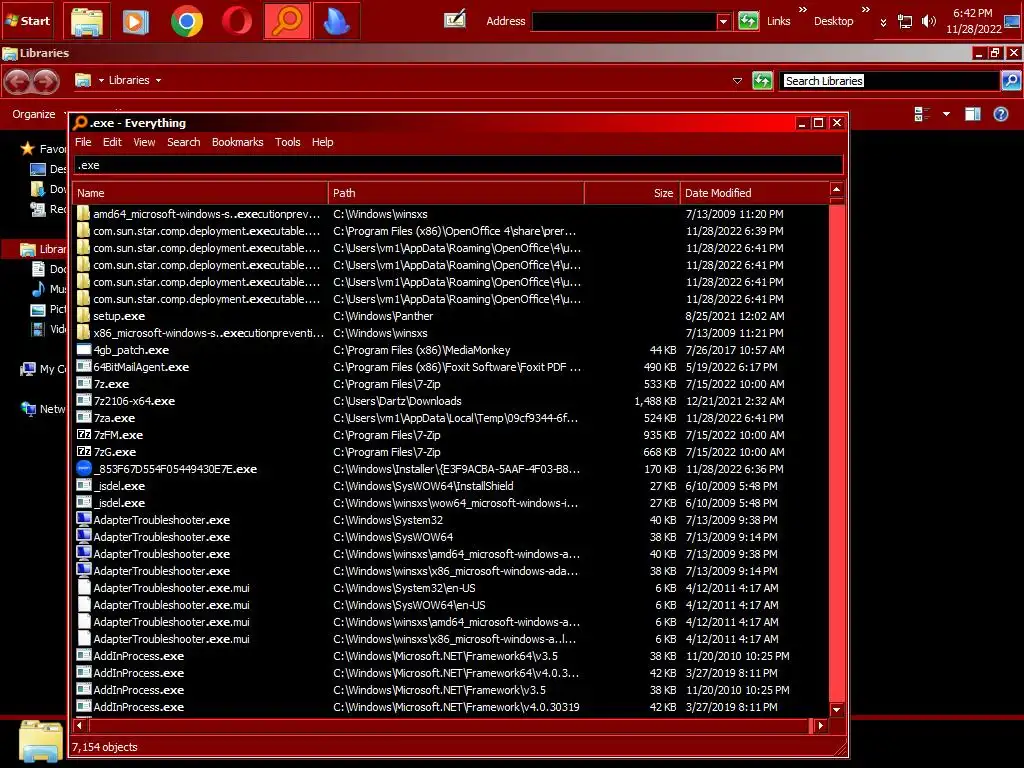1024x768 pixels.
Task: Click the horizontal scroll right arrow
Action: pyautogui.click(x=820, y=725)
